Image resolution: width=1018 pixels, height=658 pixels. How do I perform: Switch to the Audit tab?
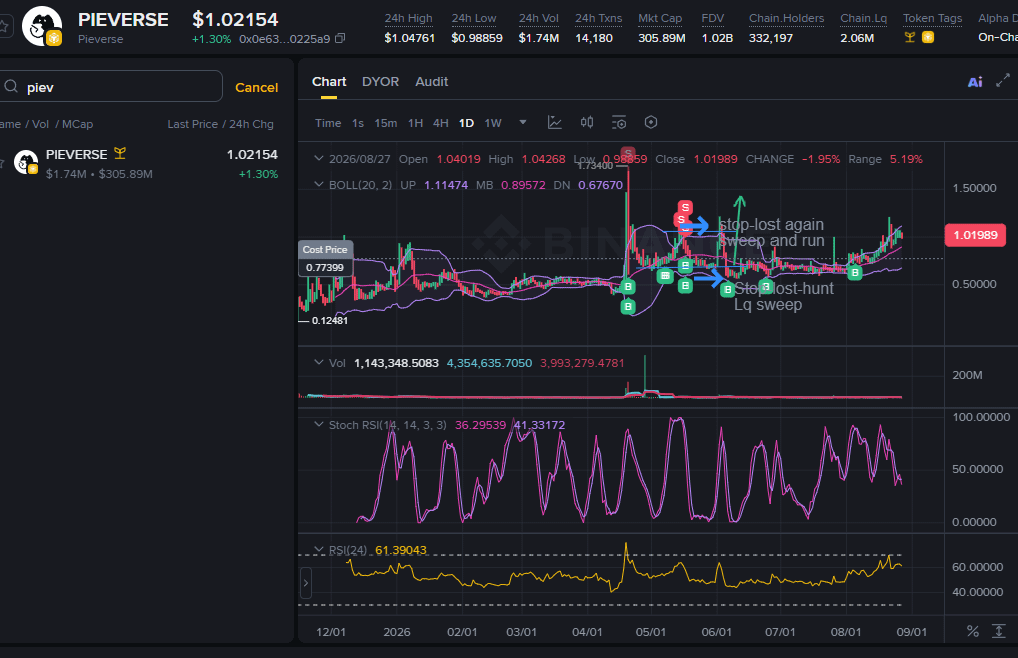click(432, 82)
